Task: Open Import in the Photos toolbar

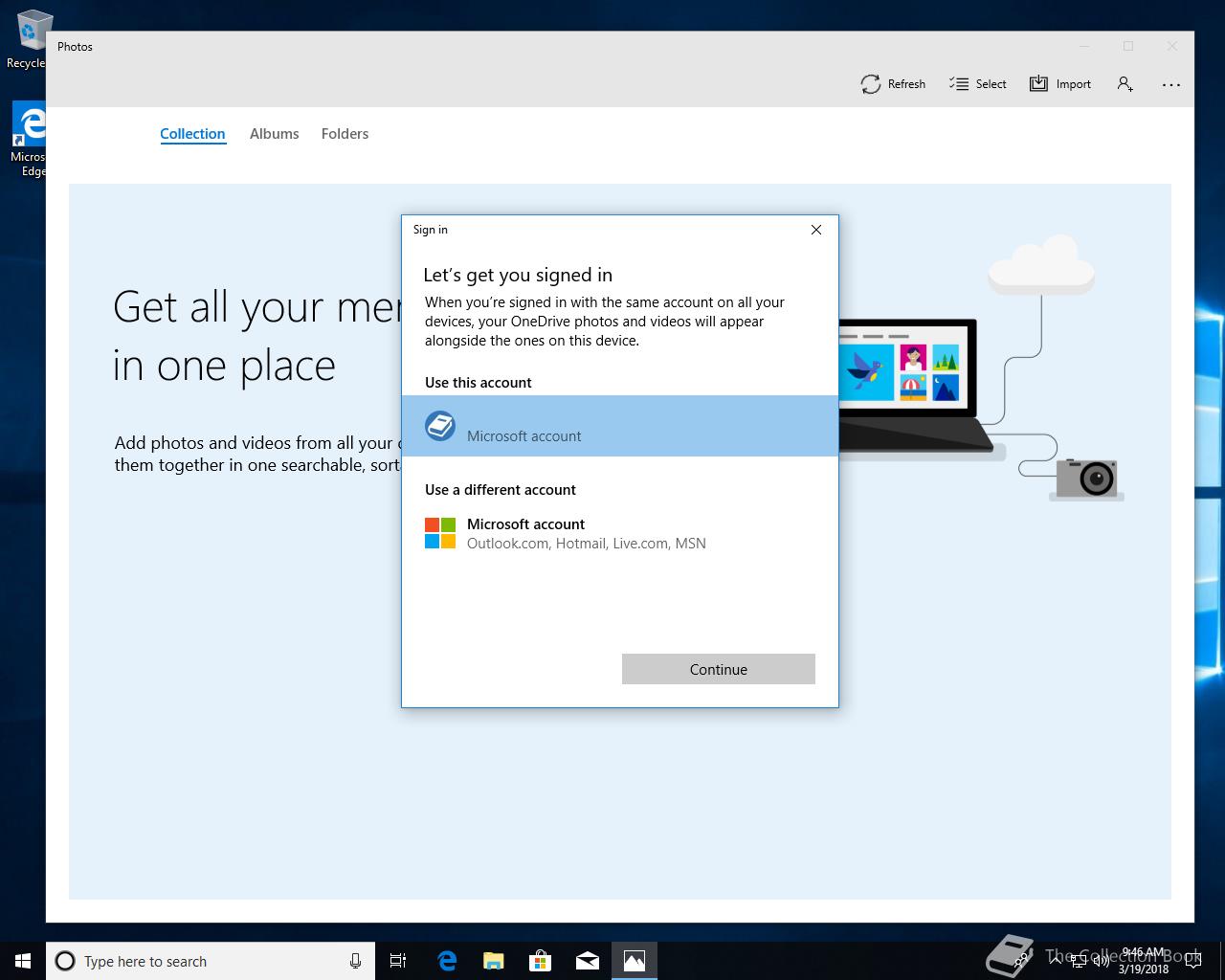Action: click(1060, 84)
